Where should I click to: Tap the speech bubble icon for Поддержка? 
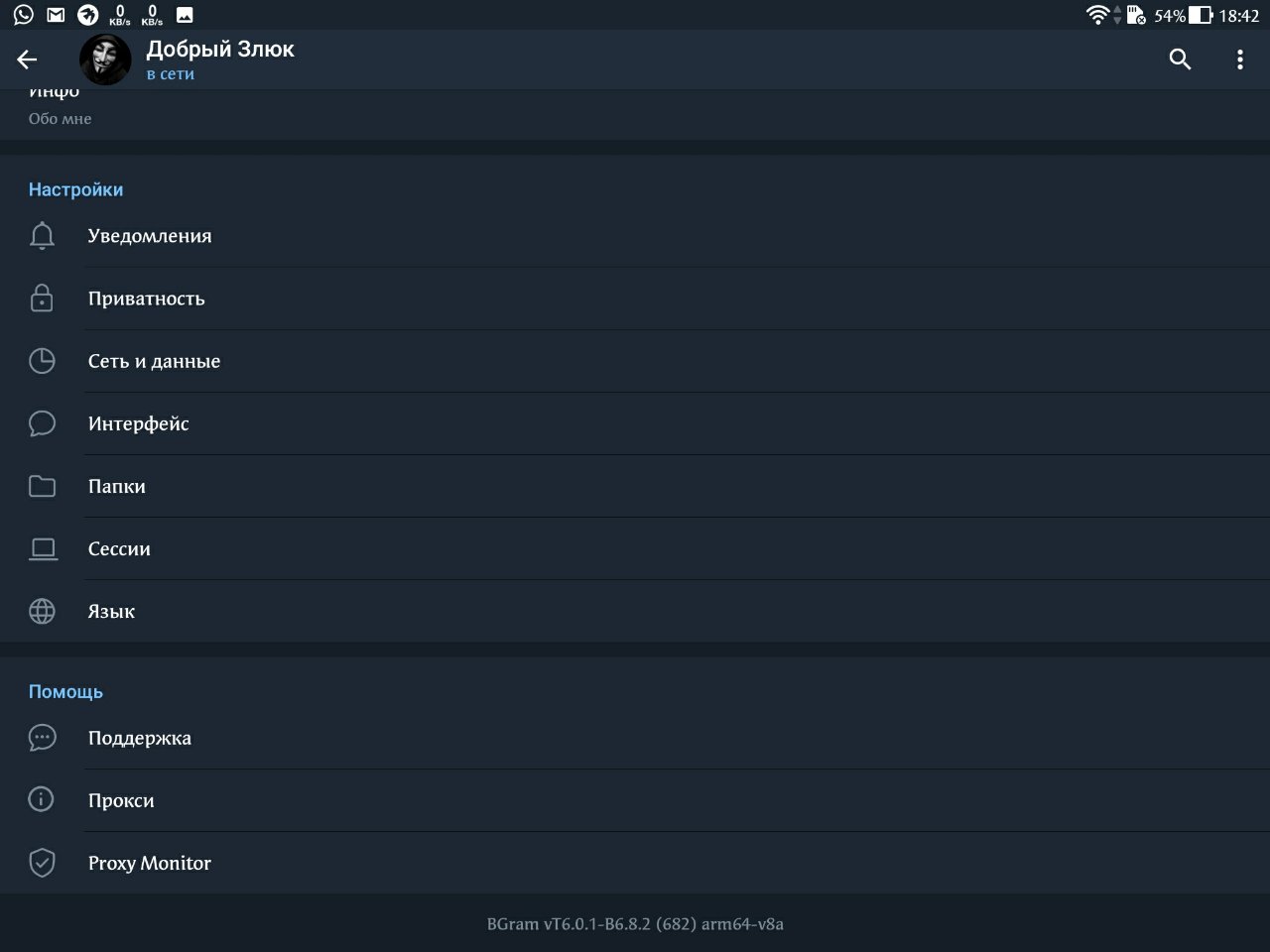tap(42, 738)
